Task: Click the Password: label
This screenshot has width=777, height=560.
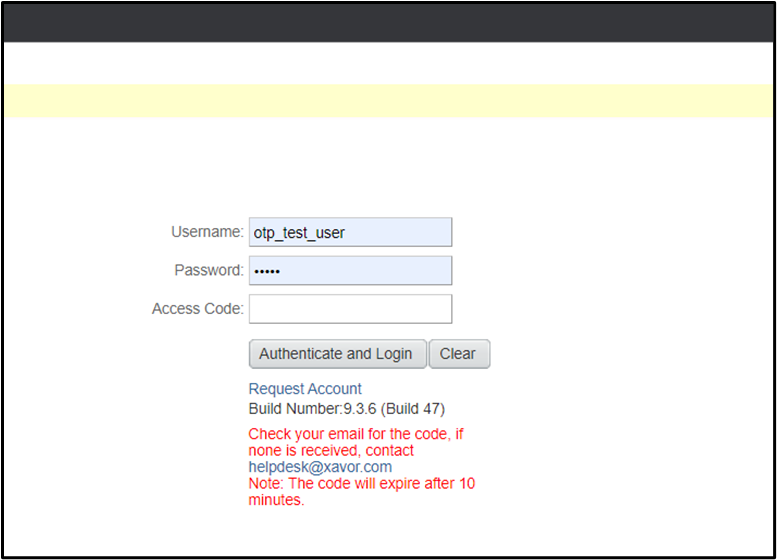Action: coord(209,271)
